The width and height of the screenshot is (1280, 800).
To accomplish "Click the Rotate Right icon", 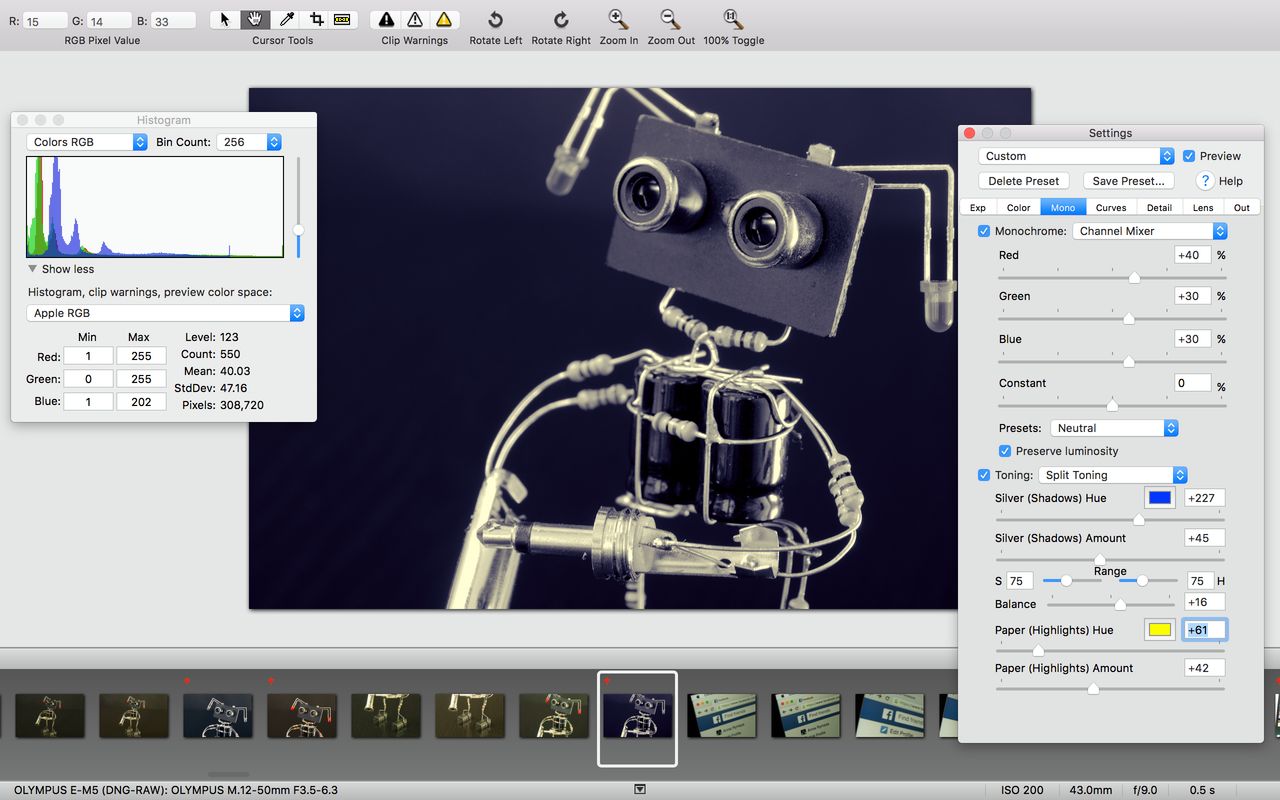I will coord(561,19).
